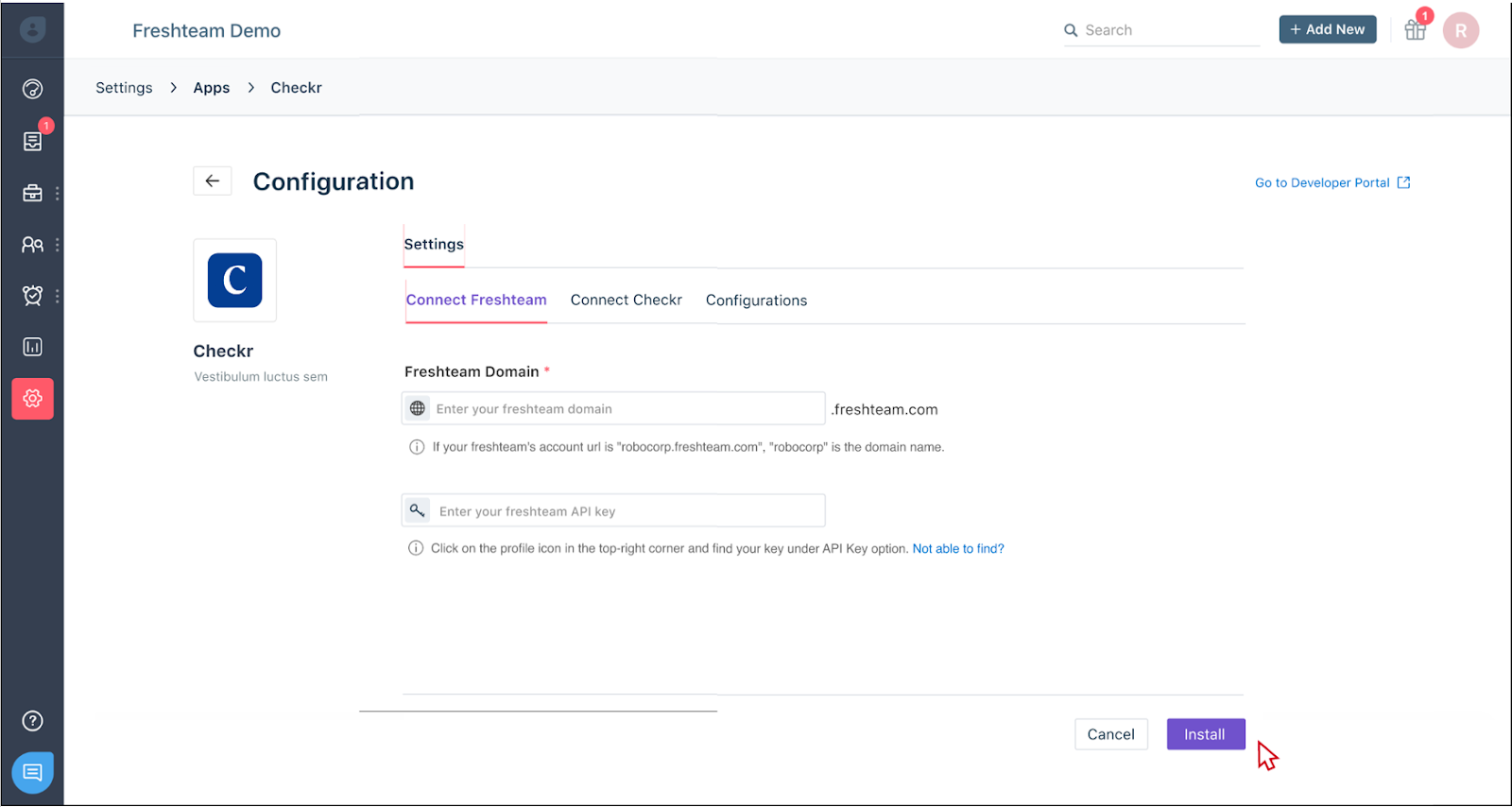The width and height of the screenshot is (1512, 807).
Task: Click the info icon under domain field
Action: tap(417, 447)
